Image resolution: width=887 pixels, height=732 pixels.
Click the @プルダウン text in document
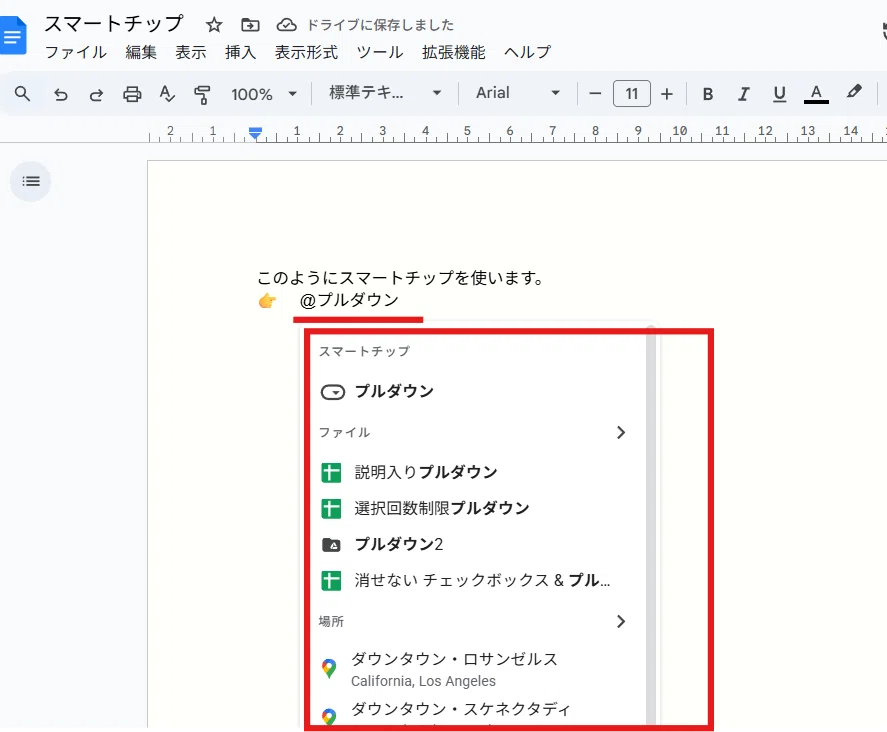pyautogui.click(x=349, y=300)
